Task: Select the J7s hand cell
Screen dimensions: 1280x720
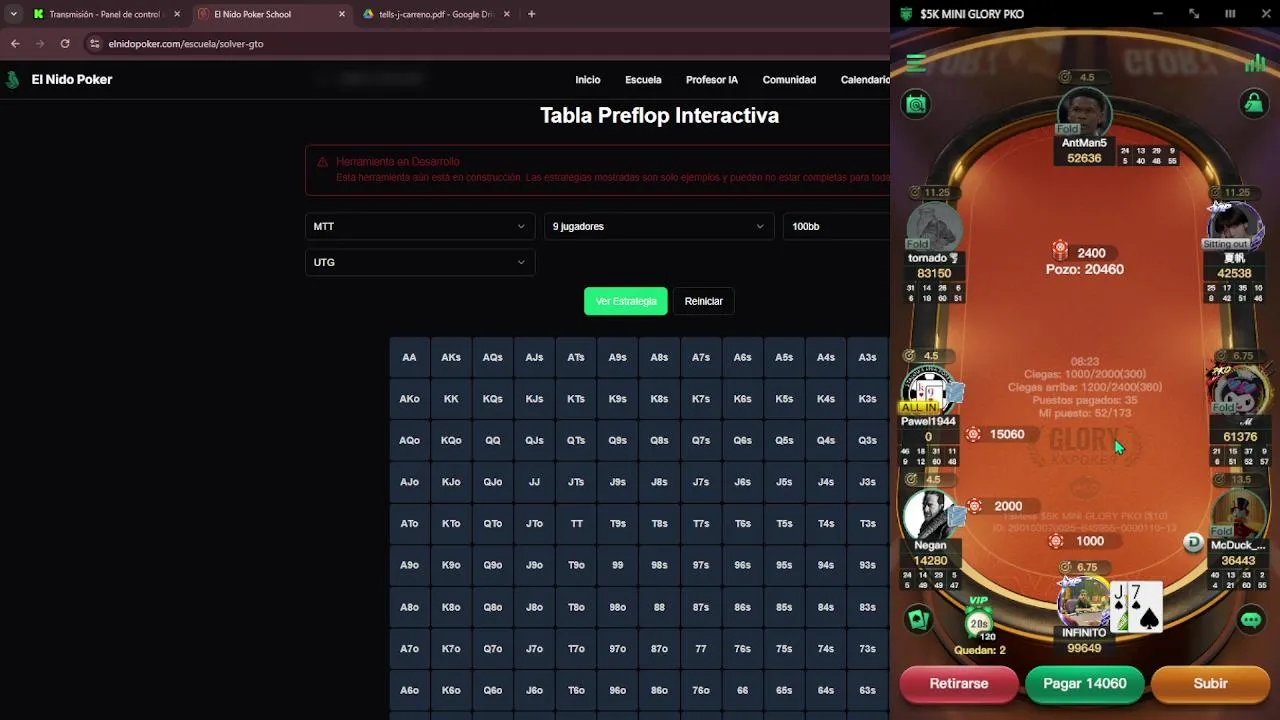Action: [x=701, y=482]
